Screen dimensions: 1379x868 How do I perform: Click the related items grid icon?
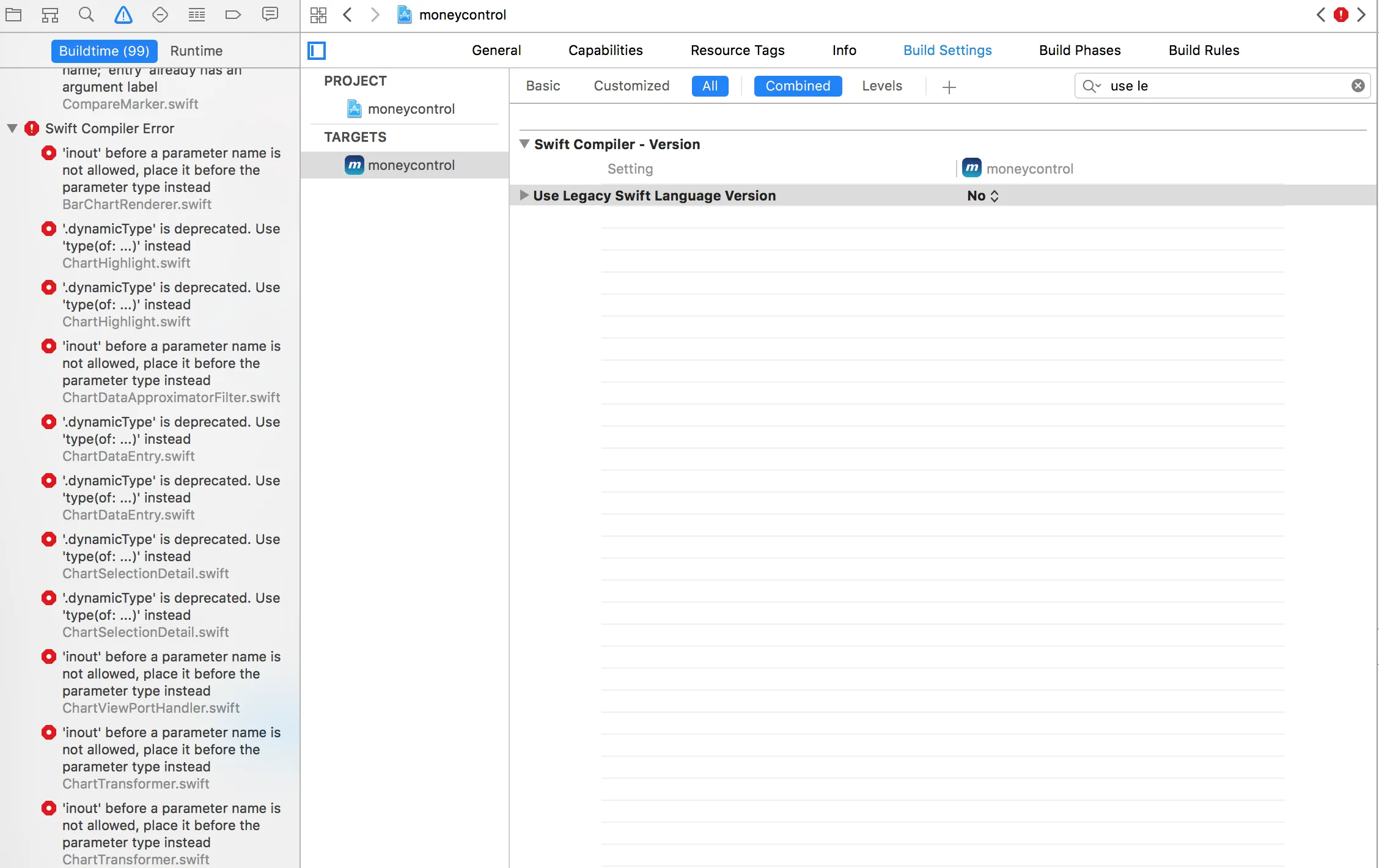(318, 15)
